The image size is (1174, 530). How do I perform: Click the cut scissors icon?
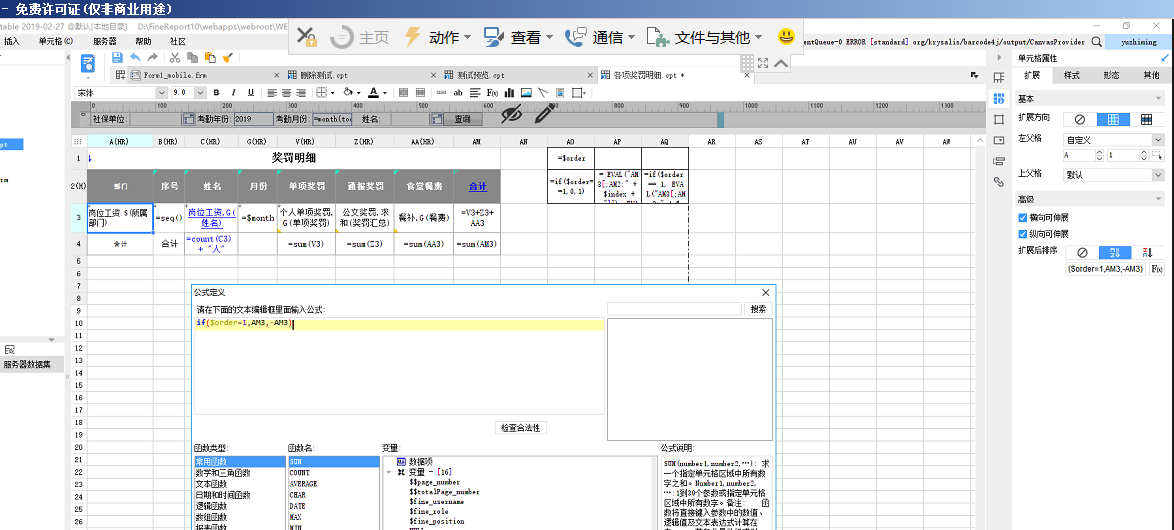tap(176, 58)
